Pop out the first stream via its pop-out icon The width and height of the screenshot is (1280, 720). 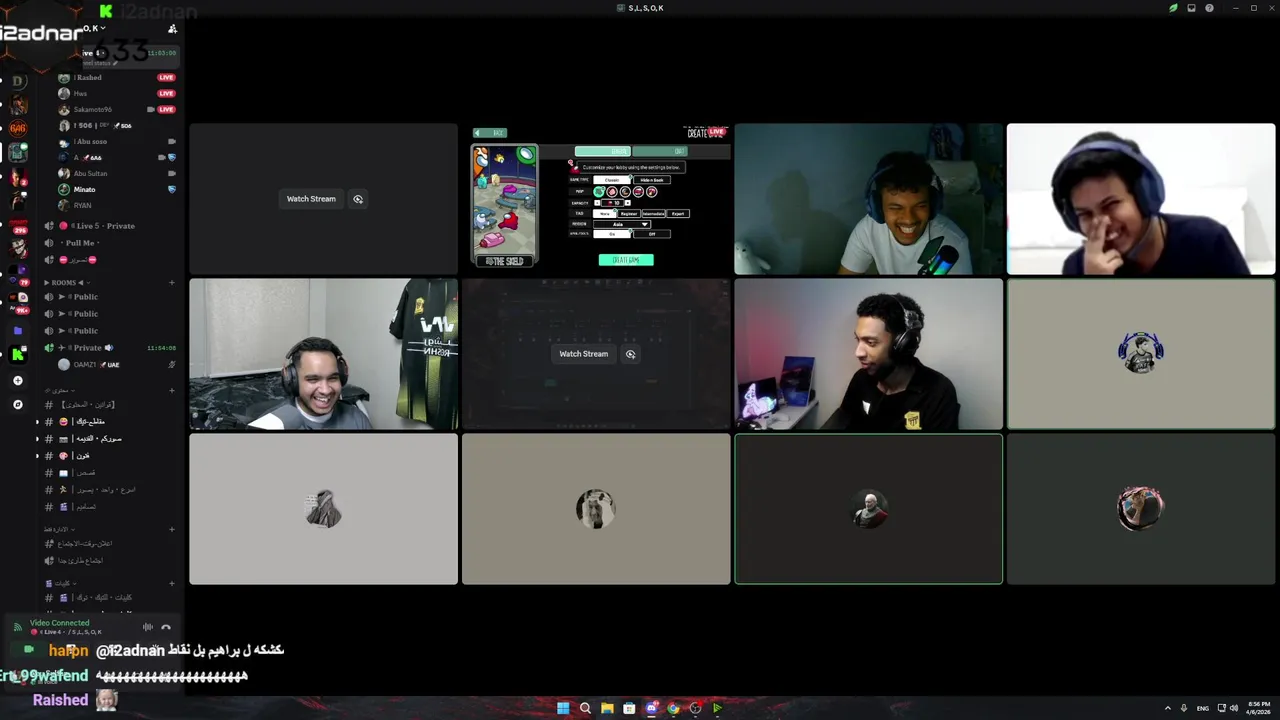[x=358, y=199]
